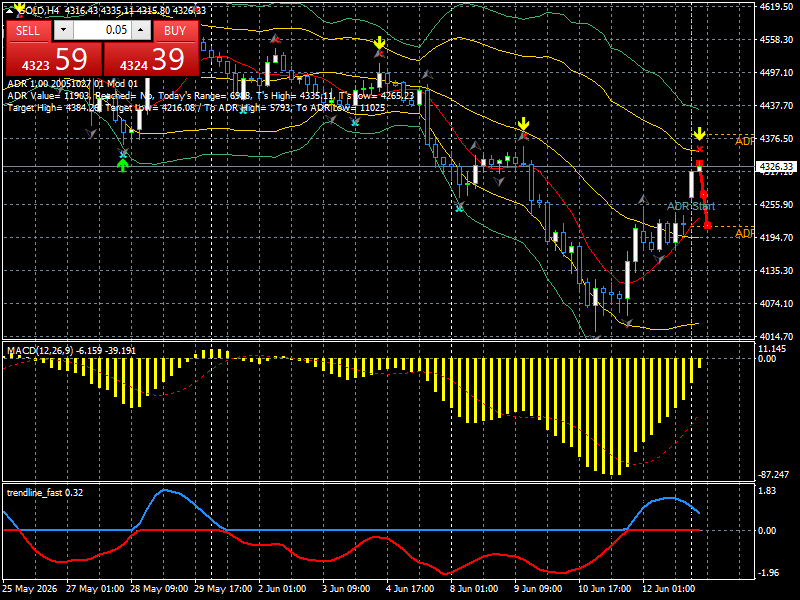The width and height of the screenshot is (800, 600).
Task: Click the sell price 4323 59 panel
Action: pos(54,59)
